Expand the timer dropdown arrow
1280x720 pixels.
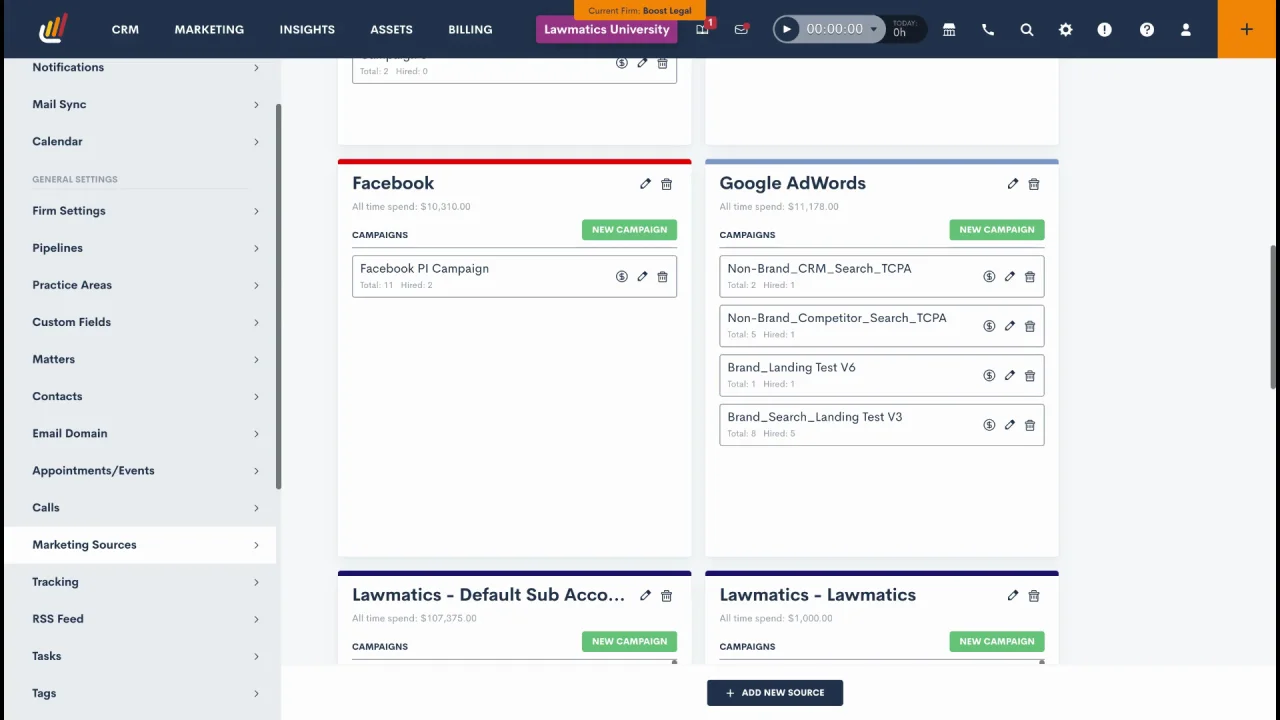click(x=873, y=29)
